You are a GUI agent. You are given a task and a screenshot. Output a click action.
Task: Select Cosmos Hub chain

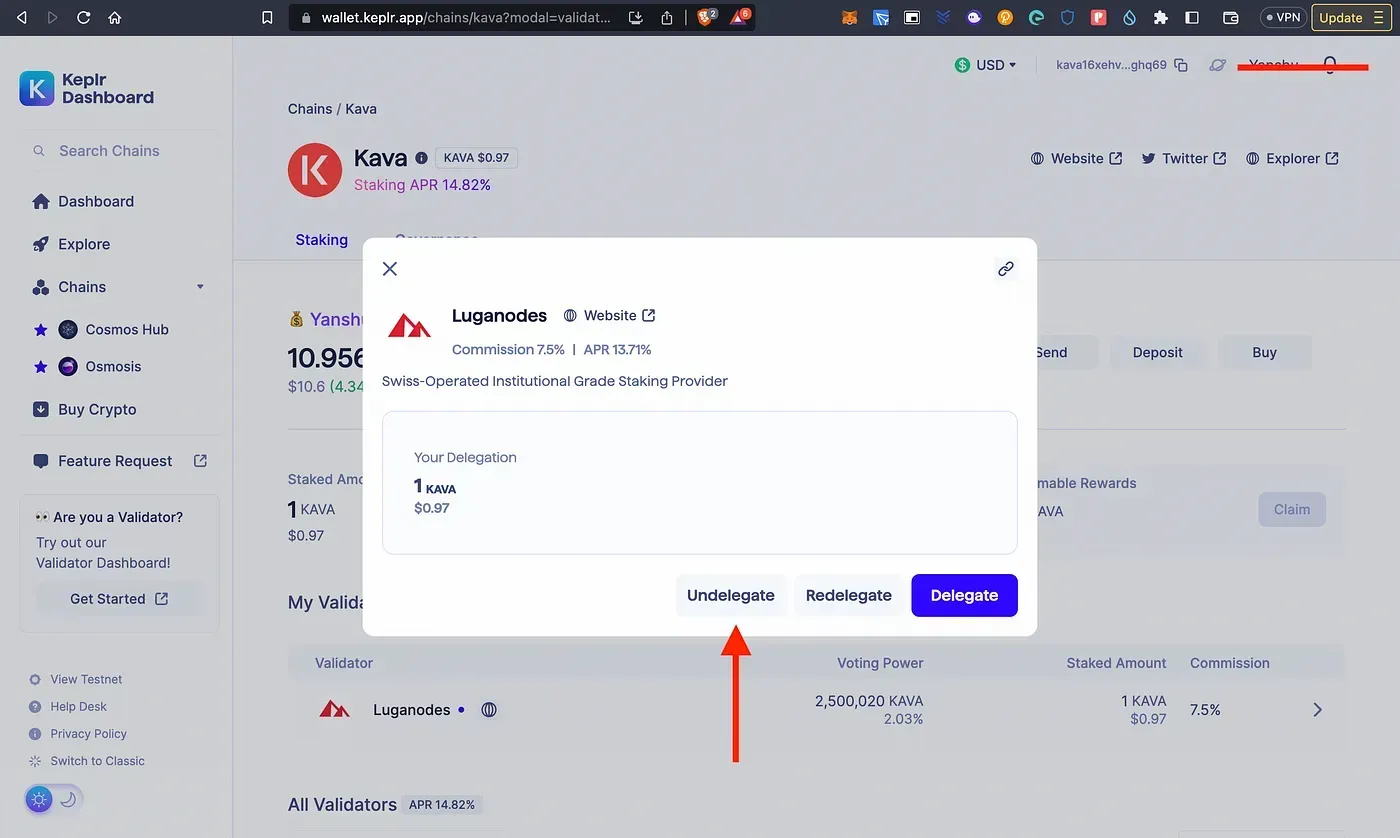pos(113,330)
